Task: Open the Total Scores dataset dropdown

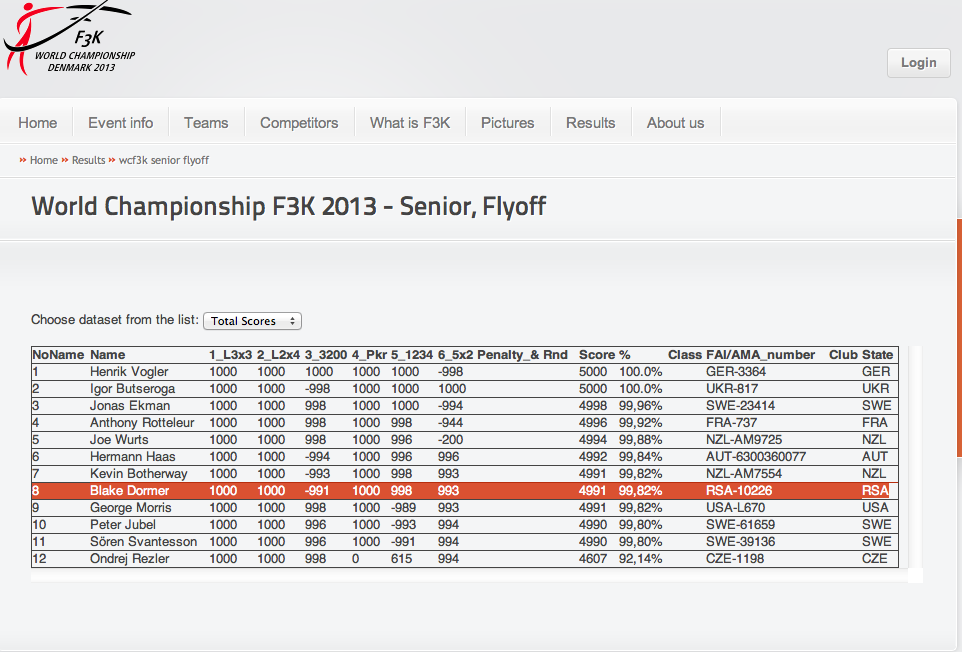Action: pyautogui.click(x=252, y=321)
